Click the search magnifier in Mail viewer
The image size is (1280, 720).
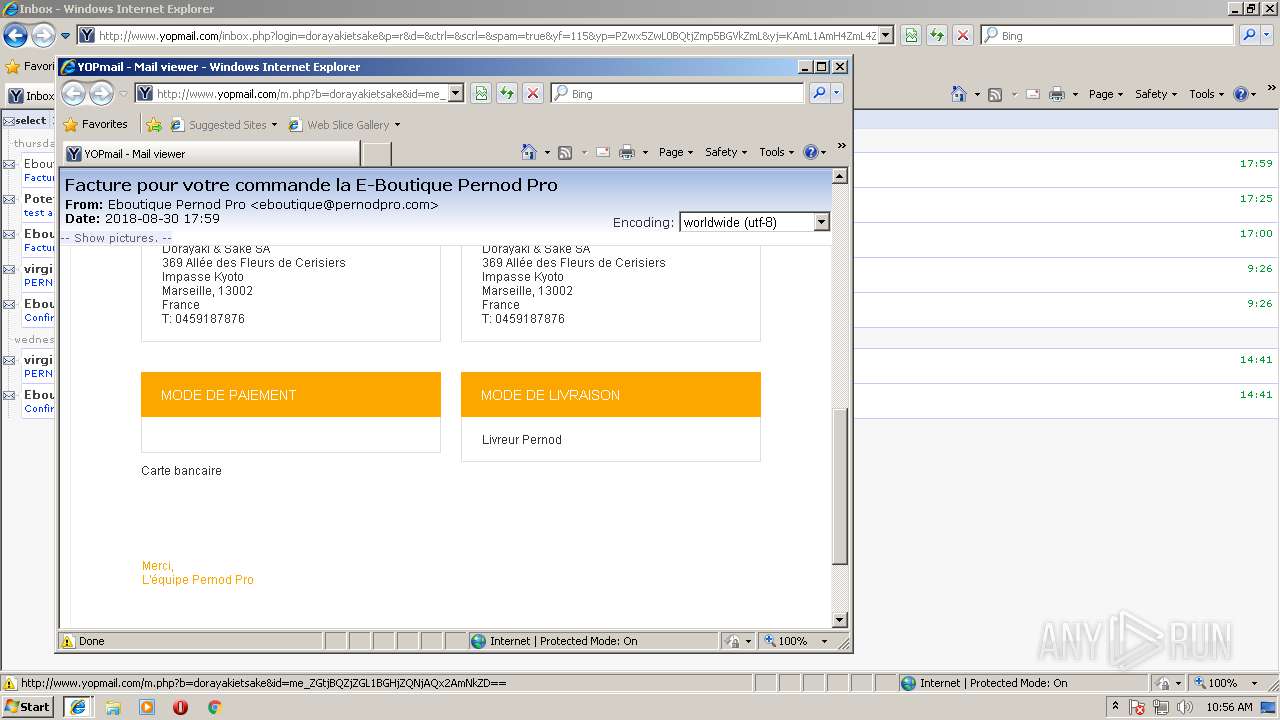[x=818, y=93]
